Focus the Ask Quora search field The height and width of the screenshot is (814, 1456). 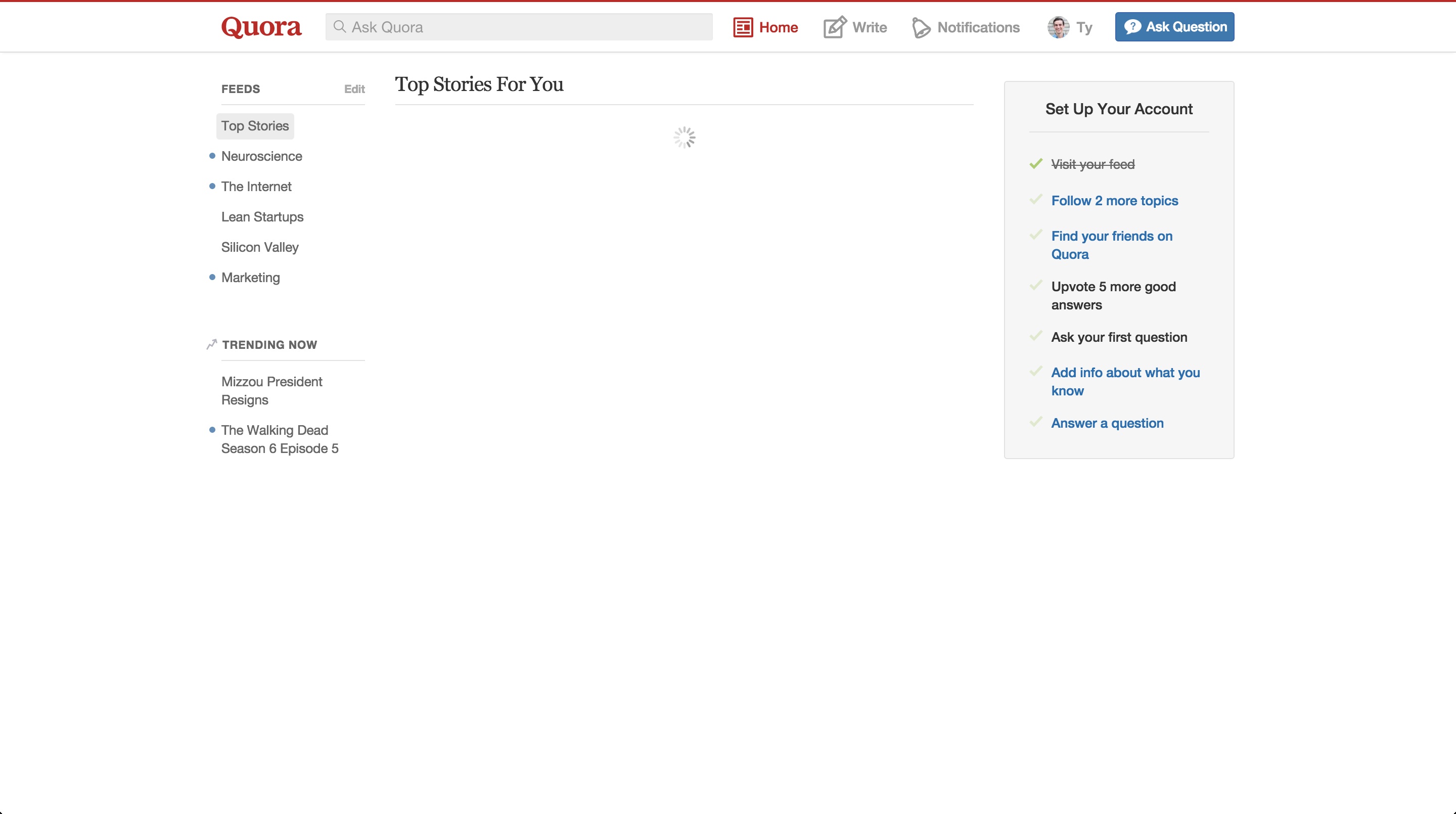click(519, 27)
